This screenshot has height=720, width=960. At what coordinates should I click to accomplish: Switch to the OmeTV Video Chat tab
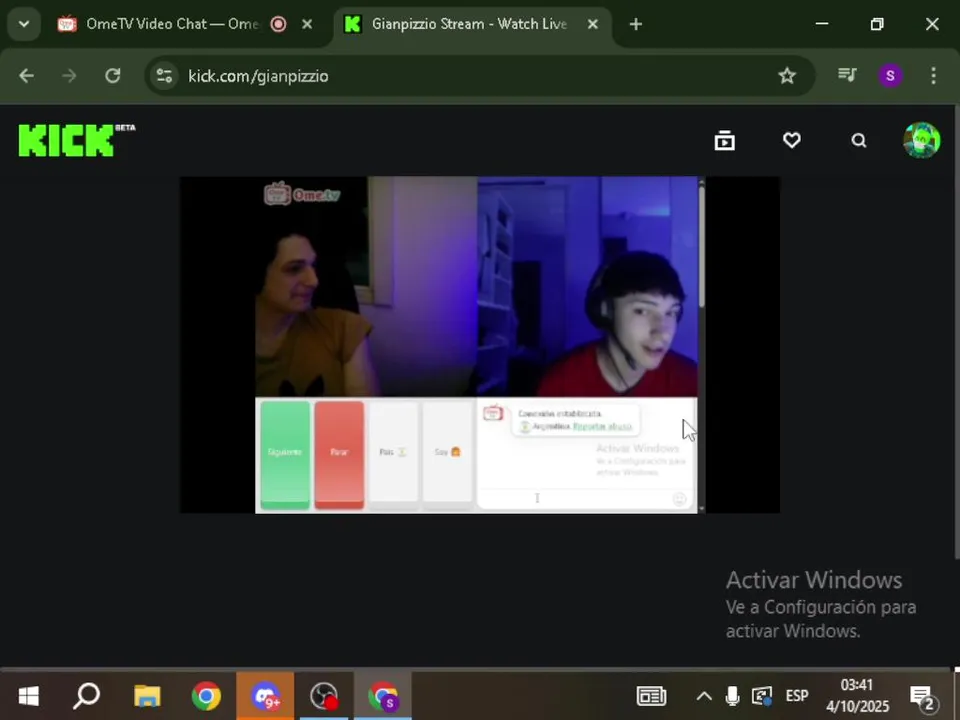pos(173,24)
